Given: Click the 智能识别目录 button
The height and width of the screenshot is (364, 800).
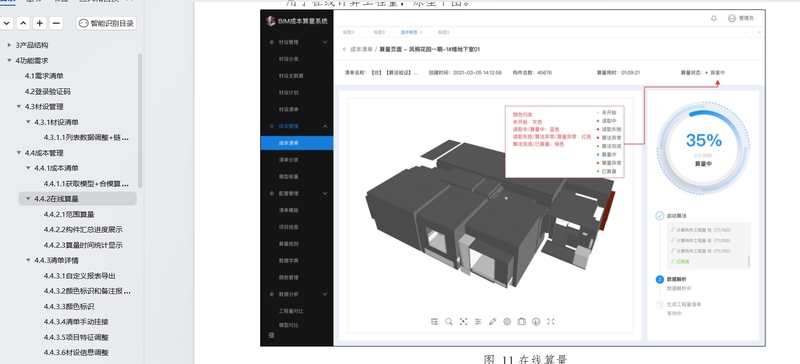Looking at the screenshot, I should tap(106, 23).
